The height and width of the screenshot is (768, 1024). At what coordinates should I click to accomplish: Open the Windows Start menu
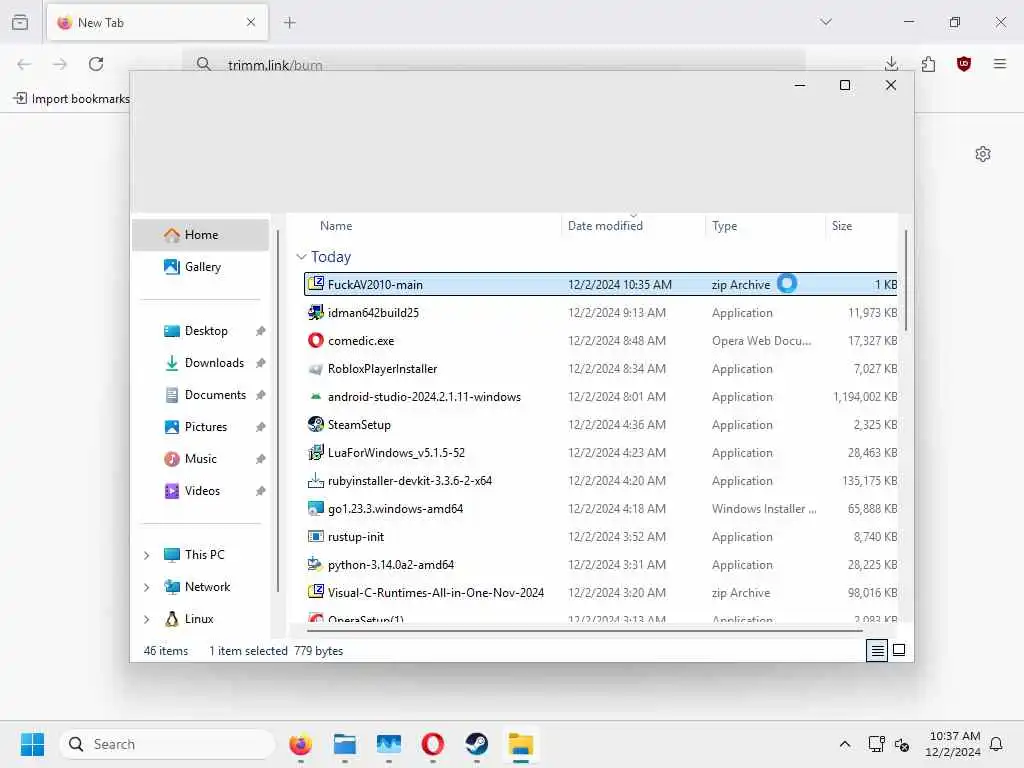coord(32,744)
